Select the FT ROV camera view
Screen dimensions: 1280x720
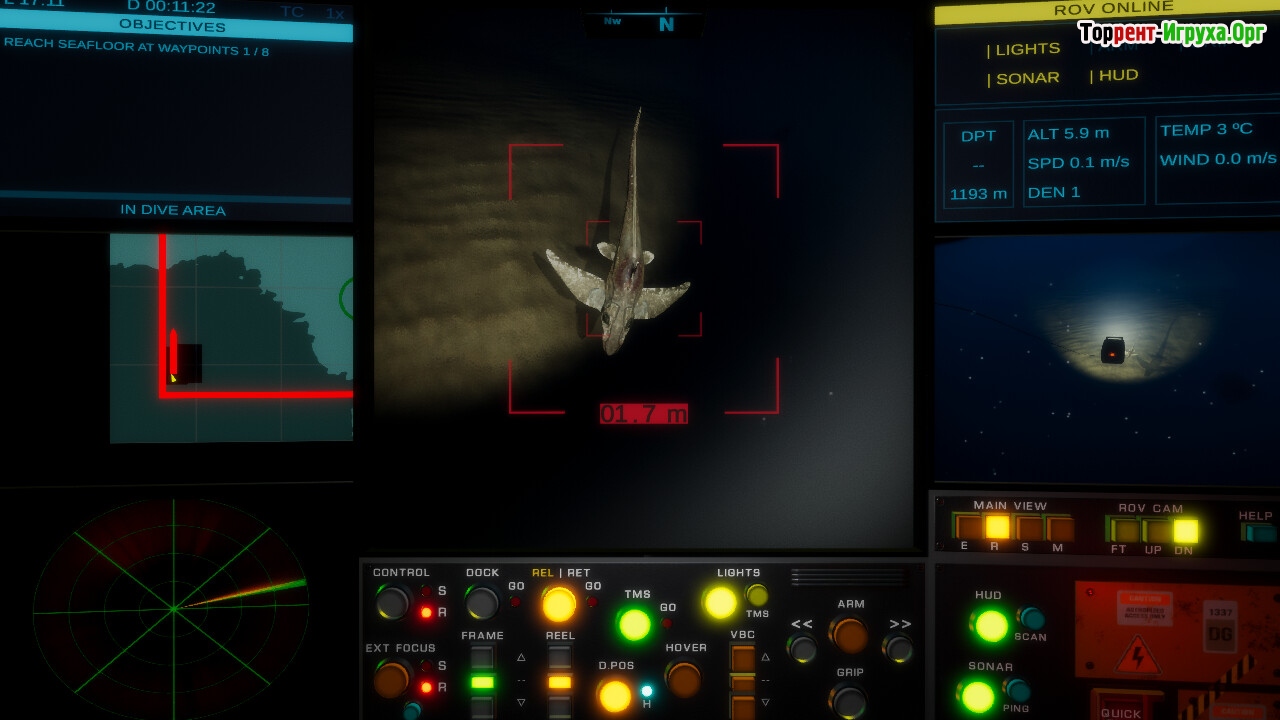(x=1126, y=530)
